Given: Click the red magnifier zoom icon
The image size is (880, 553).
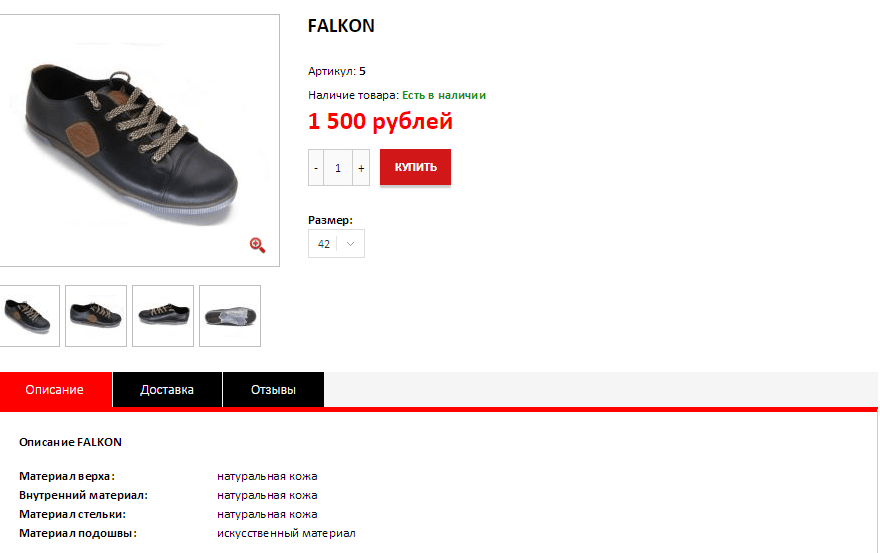Looking at the screenshot, I should (x=258, y=245).
